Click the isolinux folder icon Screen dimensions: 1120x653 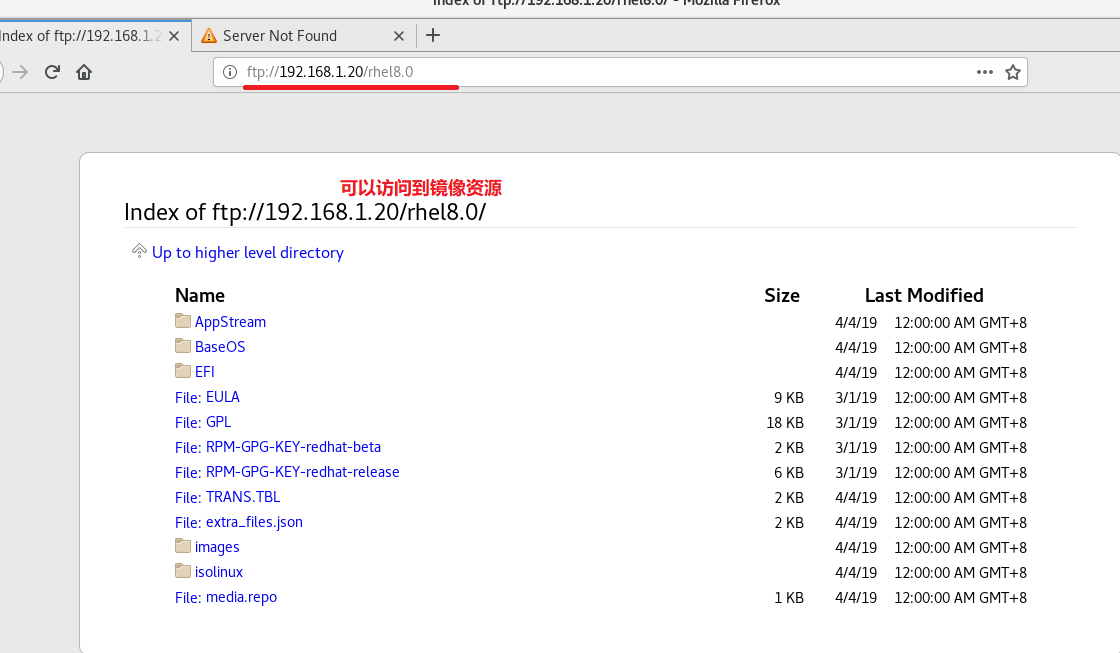pos(183,571)
